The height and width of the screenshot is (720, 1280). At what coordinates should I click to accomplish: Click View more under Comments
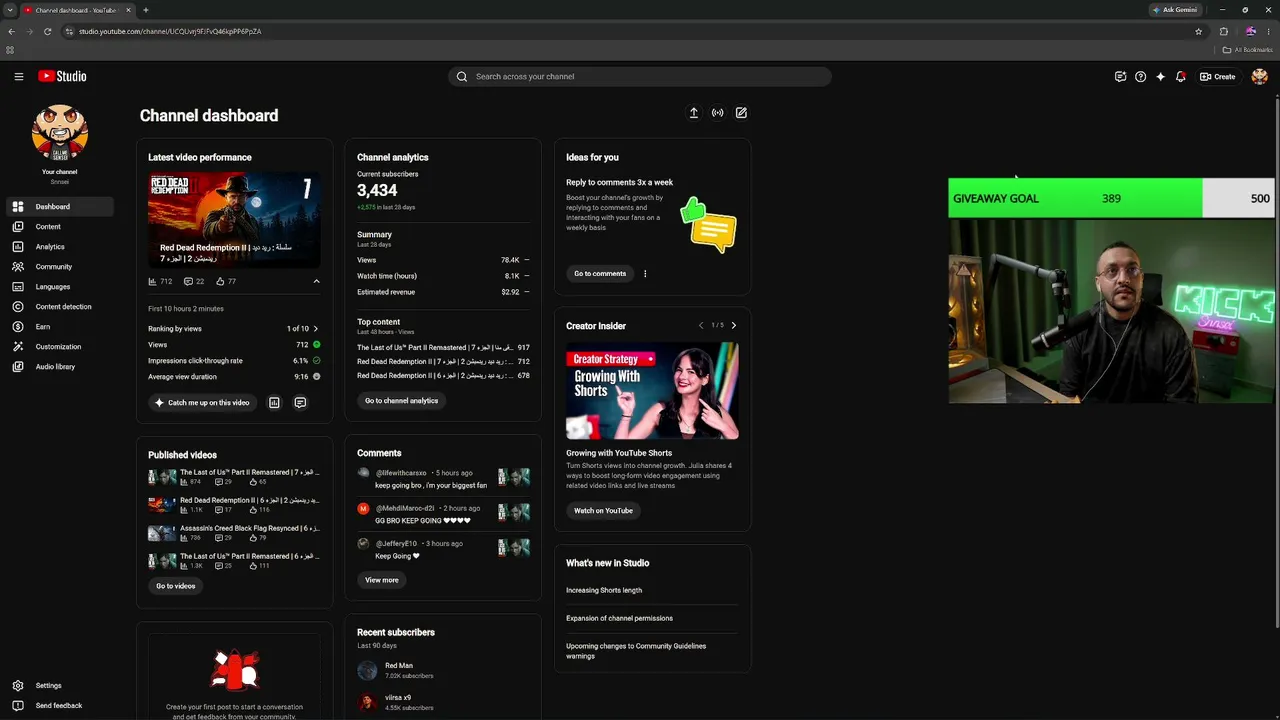click(382, 580)
